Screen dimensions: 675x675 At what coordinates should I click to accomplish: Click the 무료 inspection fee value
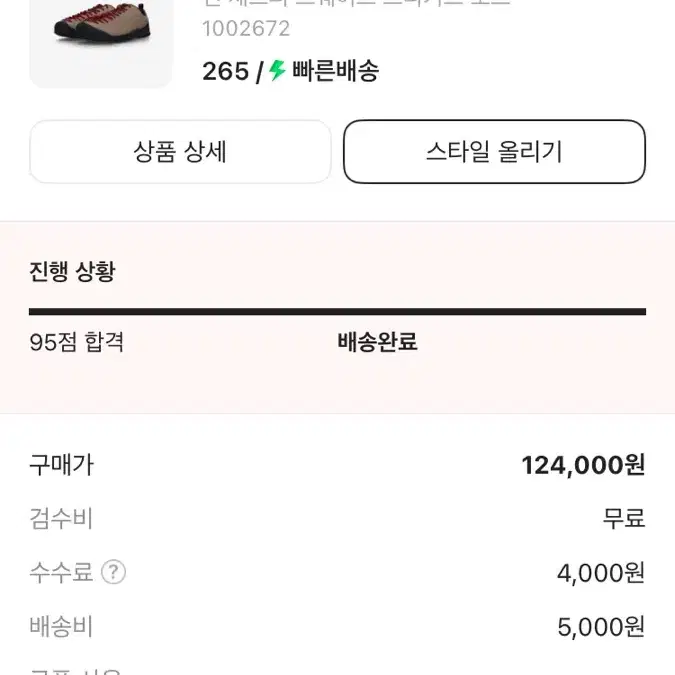click(x=624, y=518)
